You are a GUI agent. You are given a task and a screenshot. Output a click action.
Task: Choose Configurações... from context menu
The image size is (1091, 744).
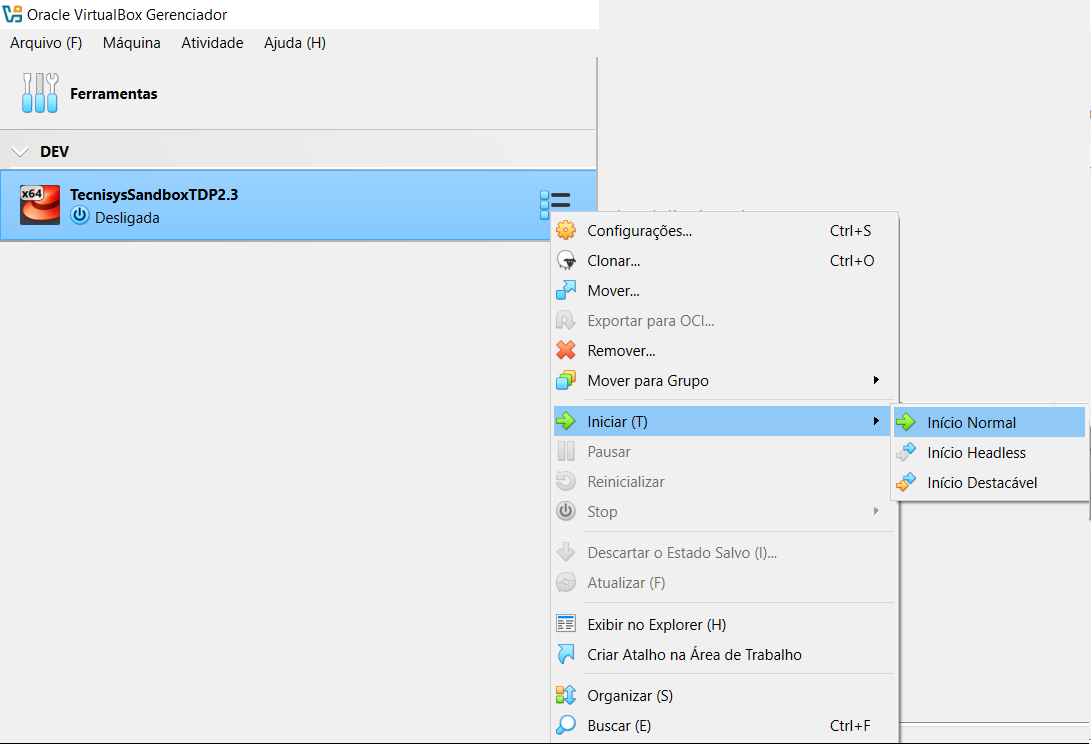point(722,230)
